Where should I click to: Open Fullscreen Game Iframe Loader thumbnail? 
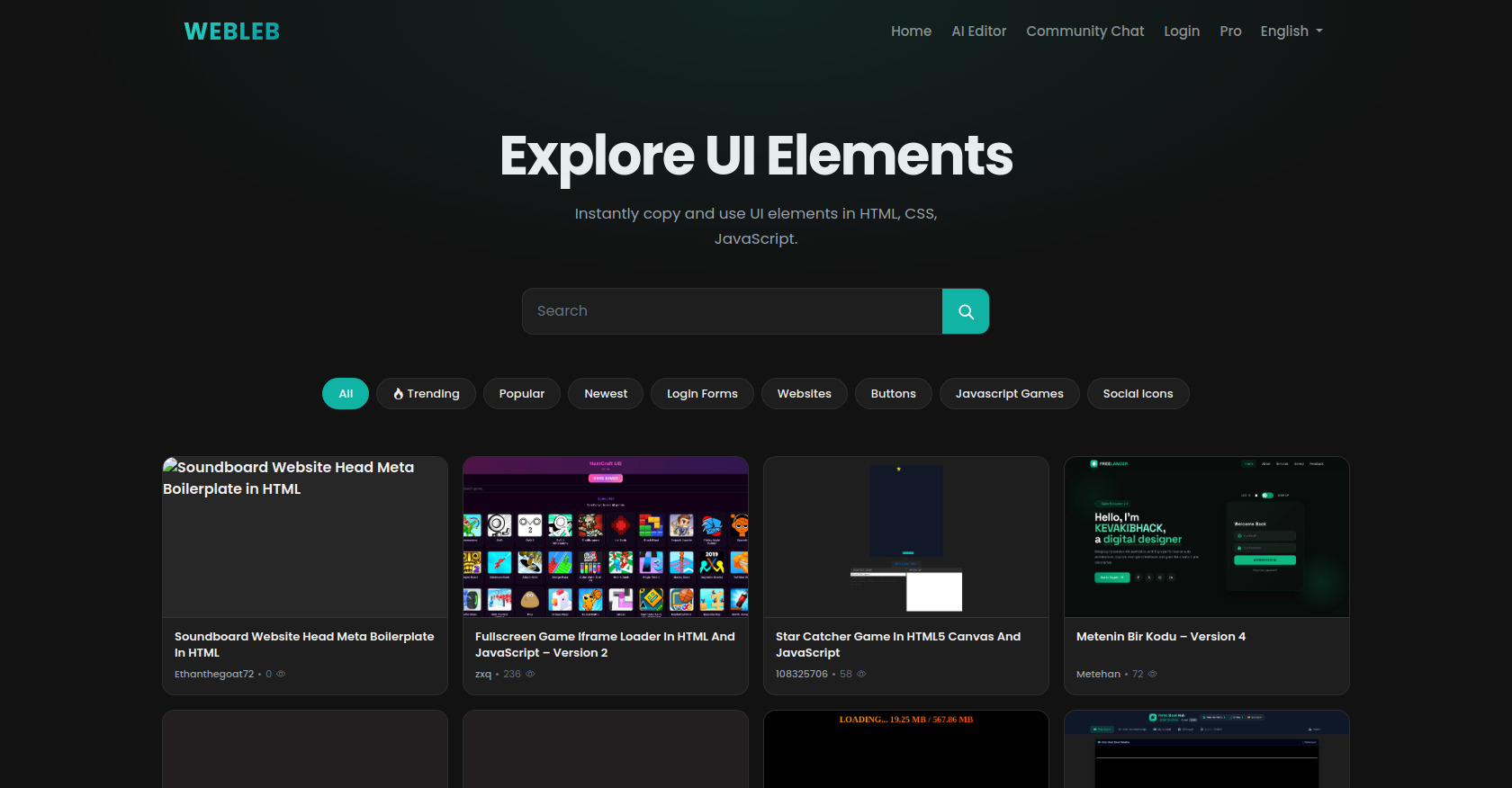pyautogui.click(x=606, y=537)
